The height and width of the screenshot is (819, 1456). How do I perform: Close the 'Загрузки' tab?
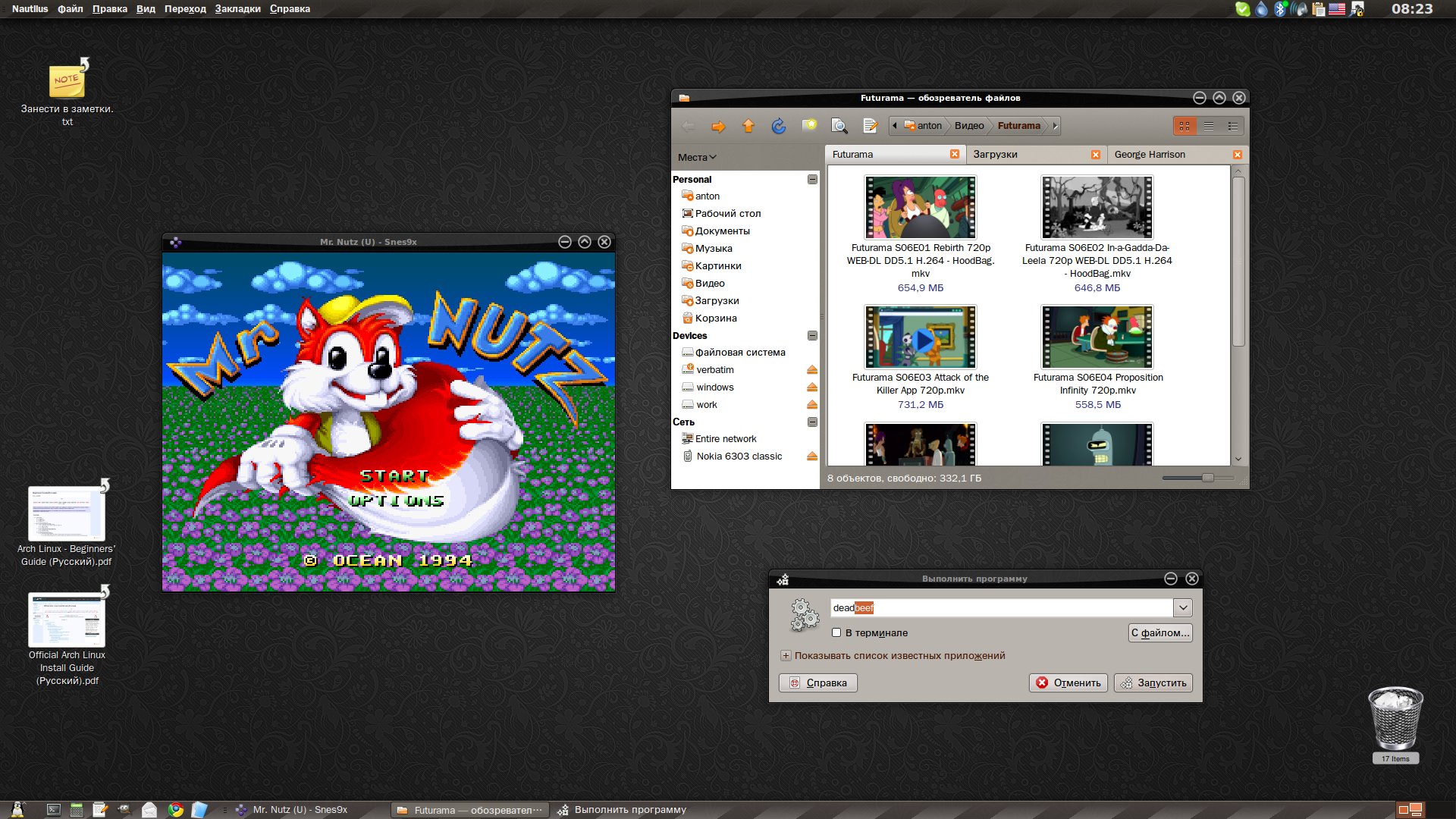(x=1096, y=155)
